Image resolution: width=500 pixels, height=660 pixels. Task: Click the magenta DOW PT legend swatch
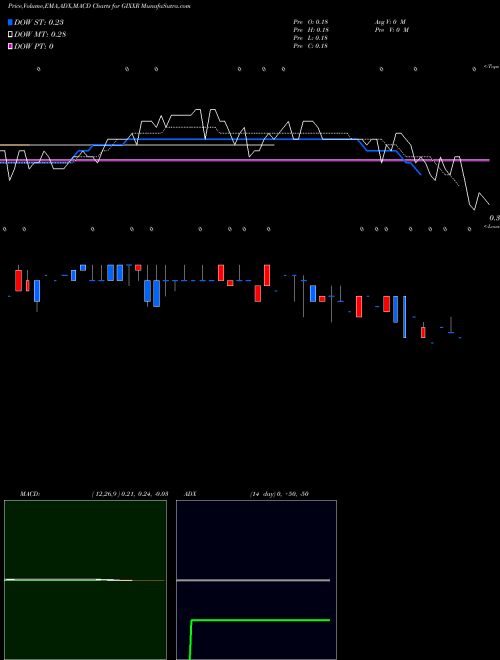tap(10, 46)
